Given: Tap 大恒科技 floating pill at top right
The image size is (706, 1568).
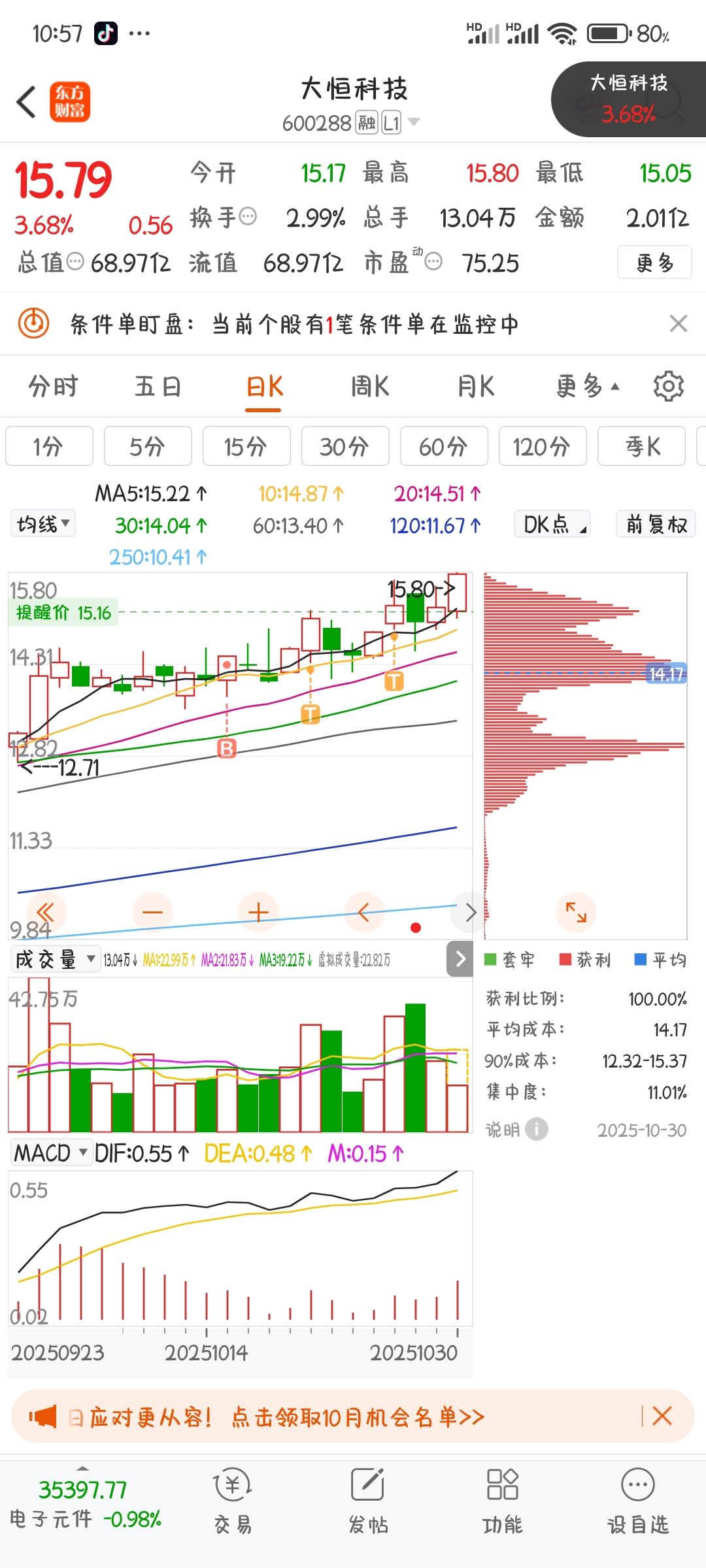Looking at the screenshot, I should point(628,99).
